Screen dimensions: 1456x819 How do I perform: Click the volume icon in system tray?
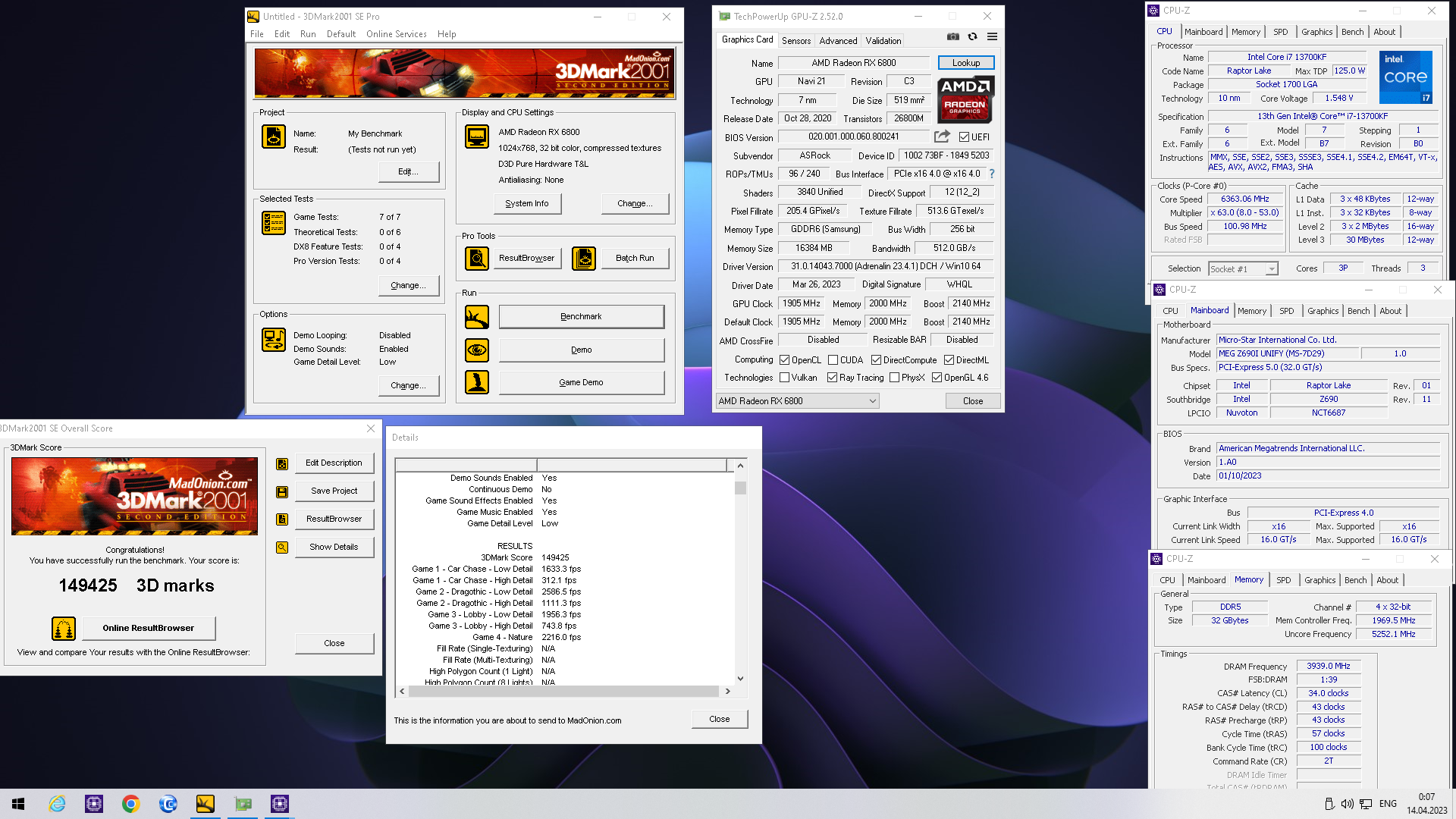[x=1348, y=804]
